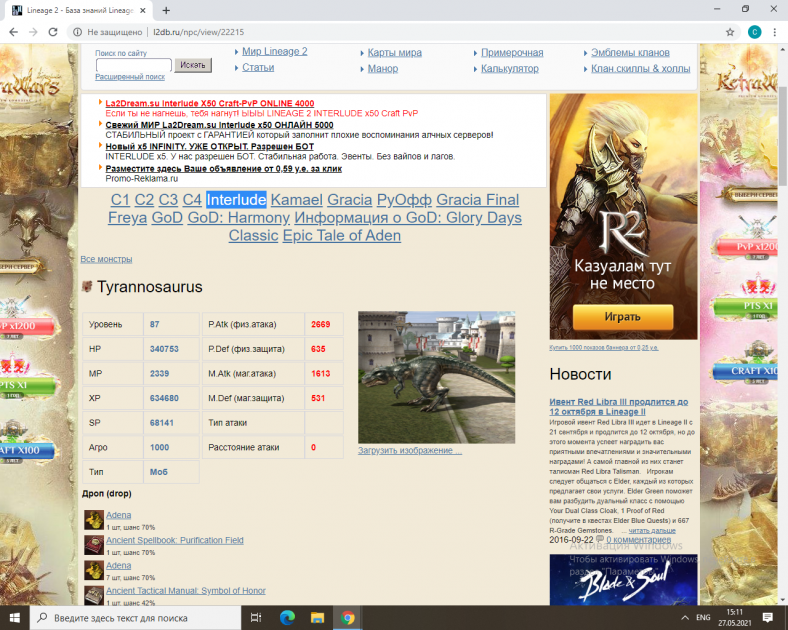Open the notification center icon
788x630 pixels.
point(767,617)
